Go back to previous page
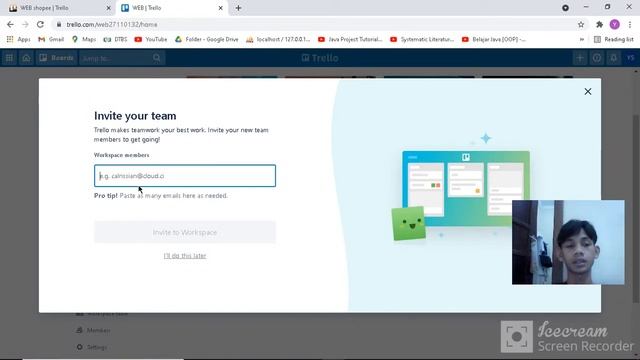The height and width of the screenshot is (360, 640). click(x=10, y=24)
